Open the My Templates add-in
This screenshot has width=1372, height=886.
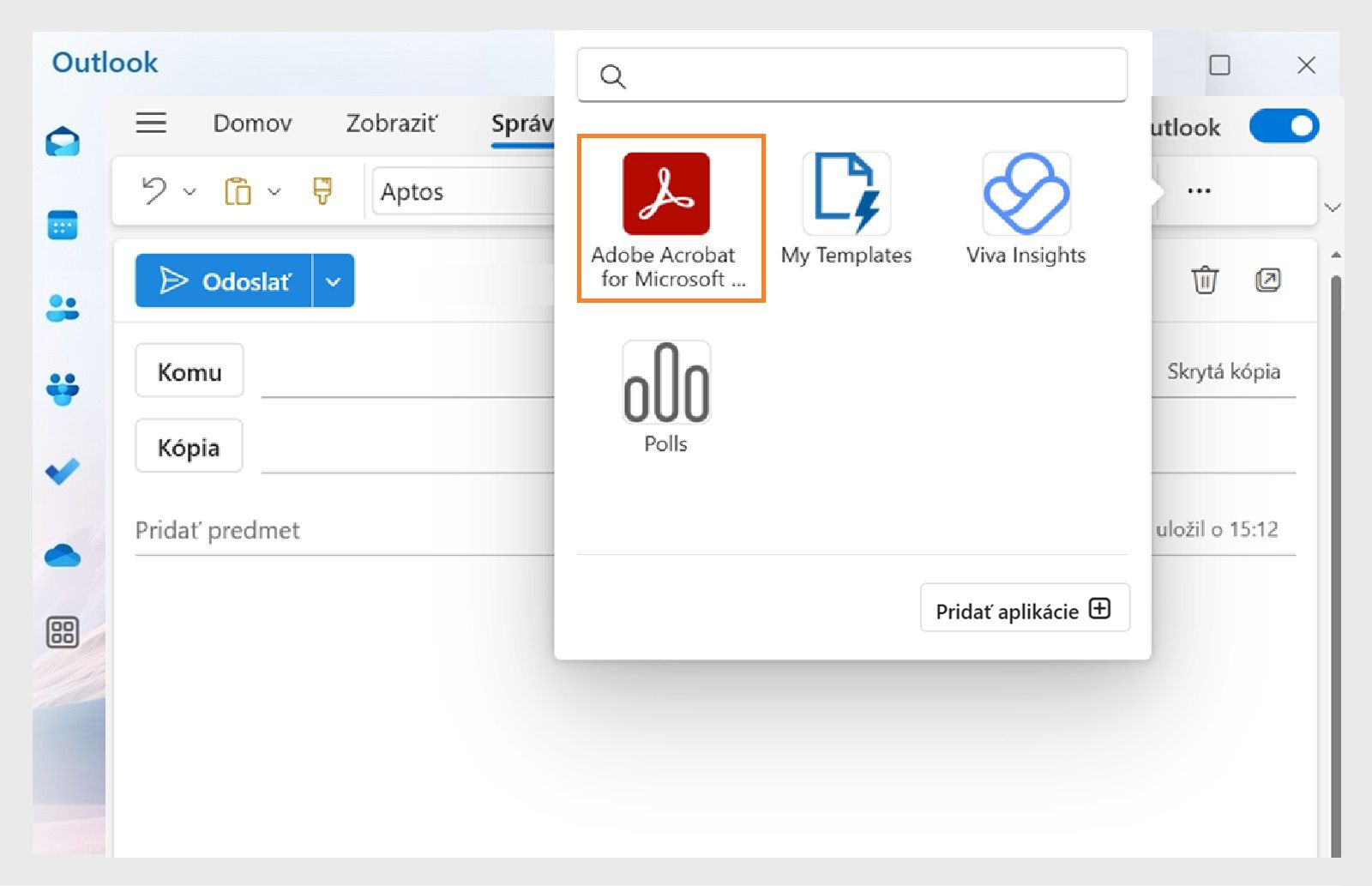click(845, 193)
